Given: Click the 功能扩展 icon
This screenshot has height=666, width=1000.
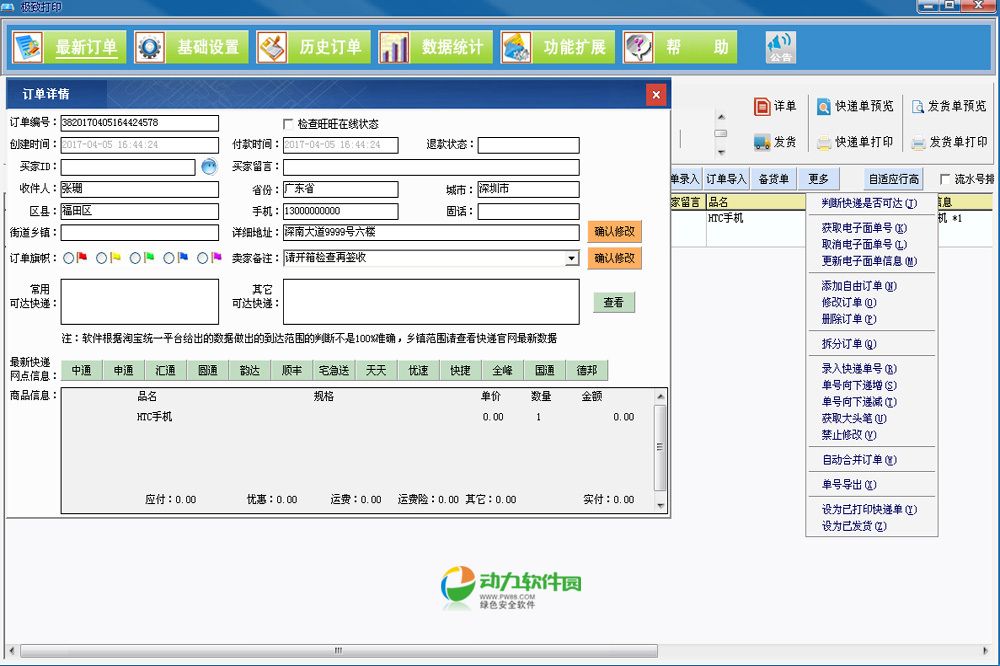Looking at the screenshot, I should (x=516, y=47).
